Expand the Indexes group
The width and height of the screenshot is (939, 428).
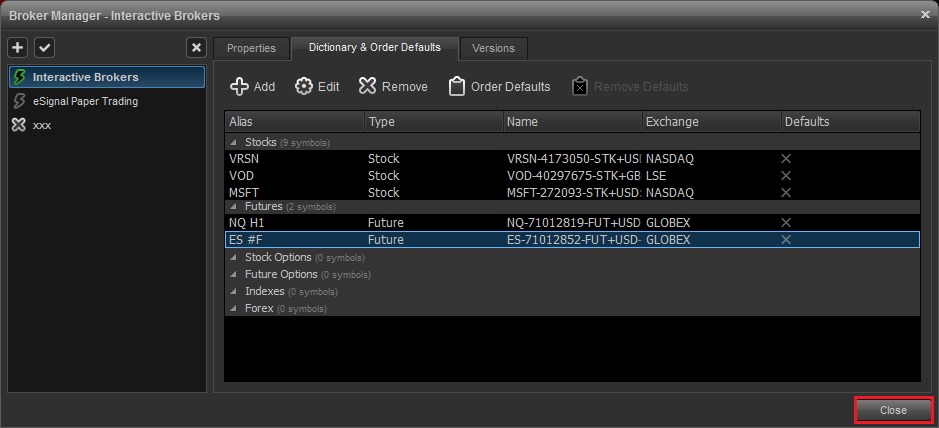pyautogui.click(x=234, y=292)
